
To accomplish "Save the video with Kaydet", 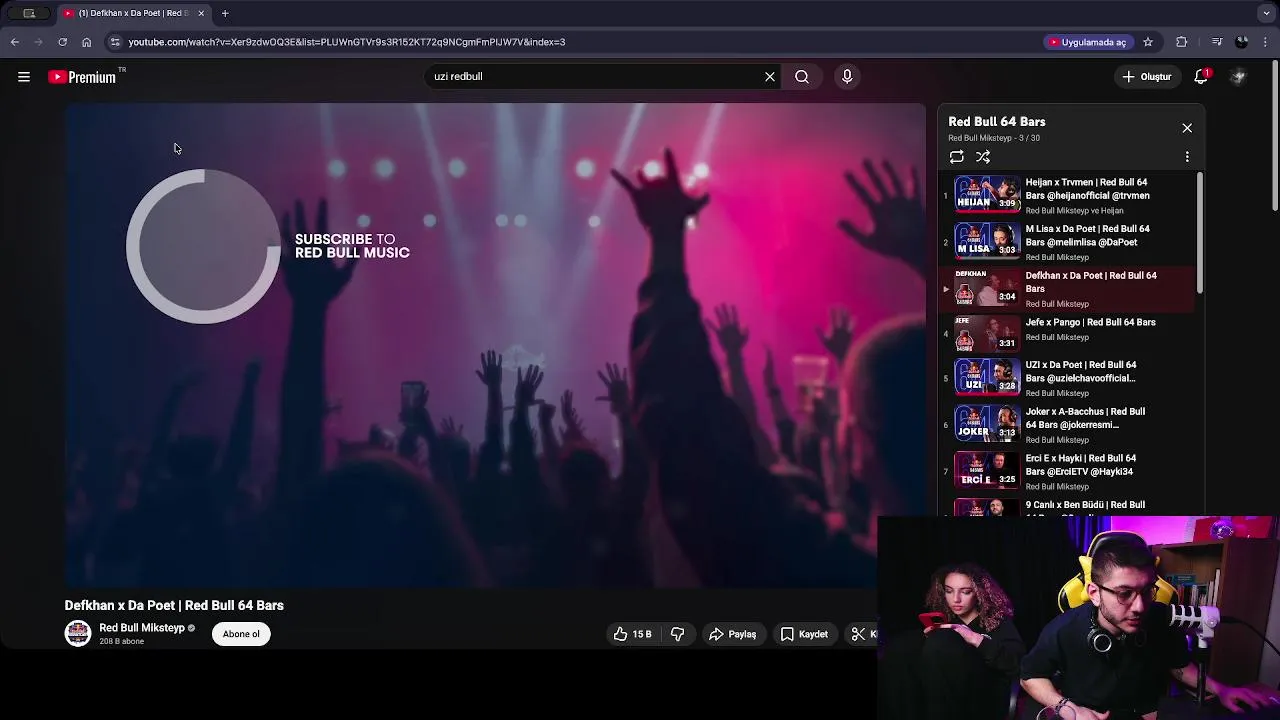I will (x=804, y=634).
